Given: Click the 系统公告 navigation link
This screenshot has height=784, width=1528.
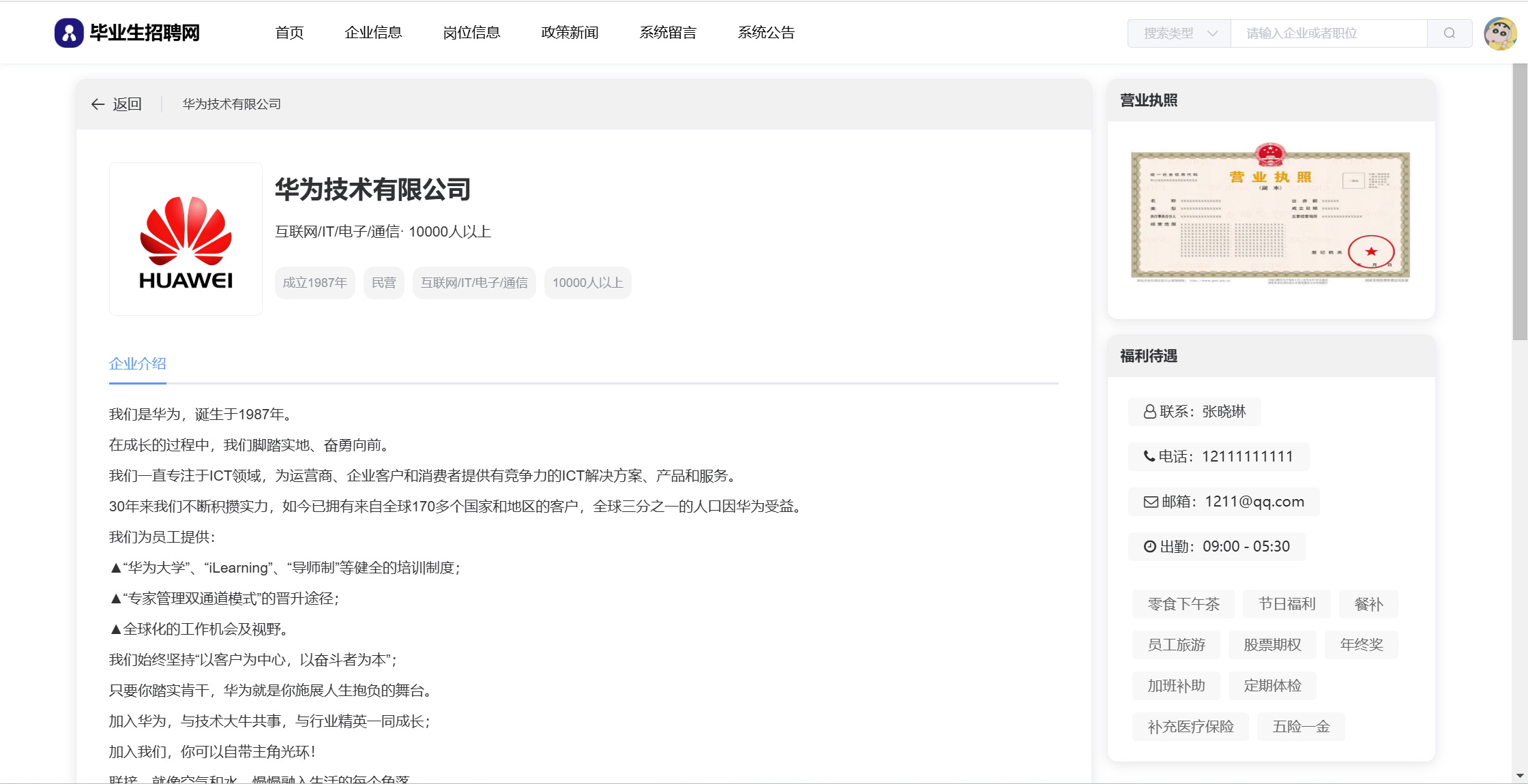Looking at the screenshot, I should point(766,33).
